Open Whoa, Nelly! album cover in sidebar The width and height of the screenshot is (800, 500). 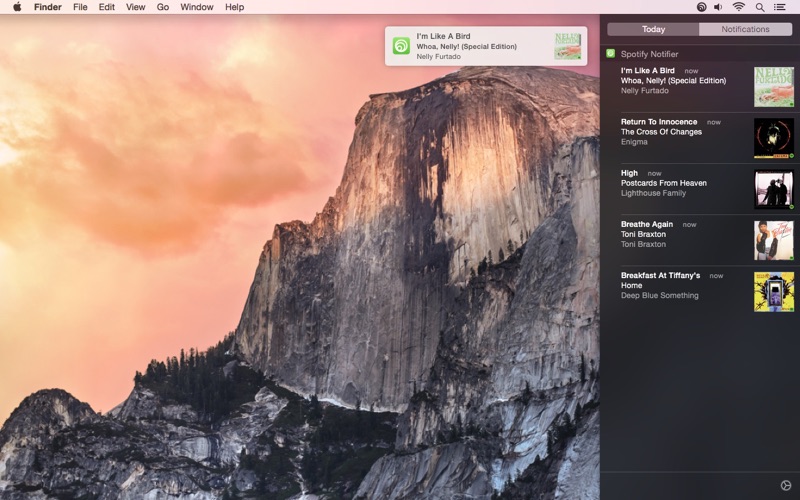coord(774,87)
